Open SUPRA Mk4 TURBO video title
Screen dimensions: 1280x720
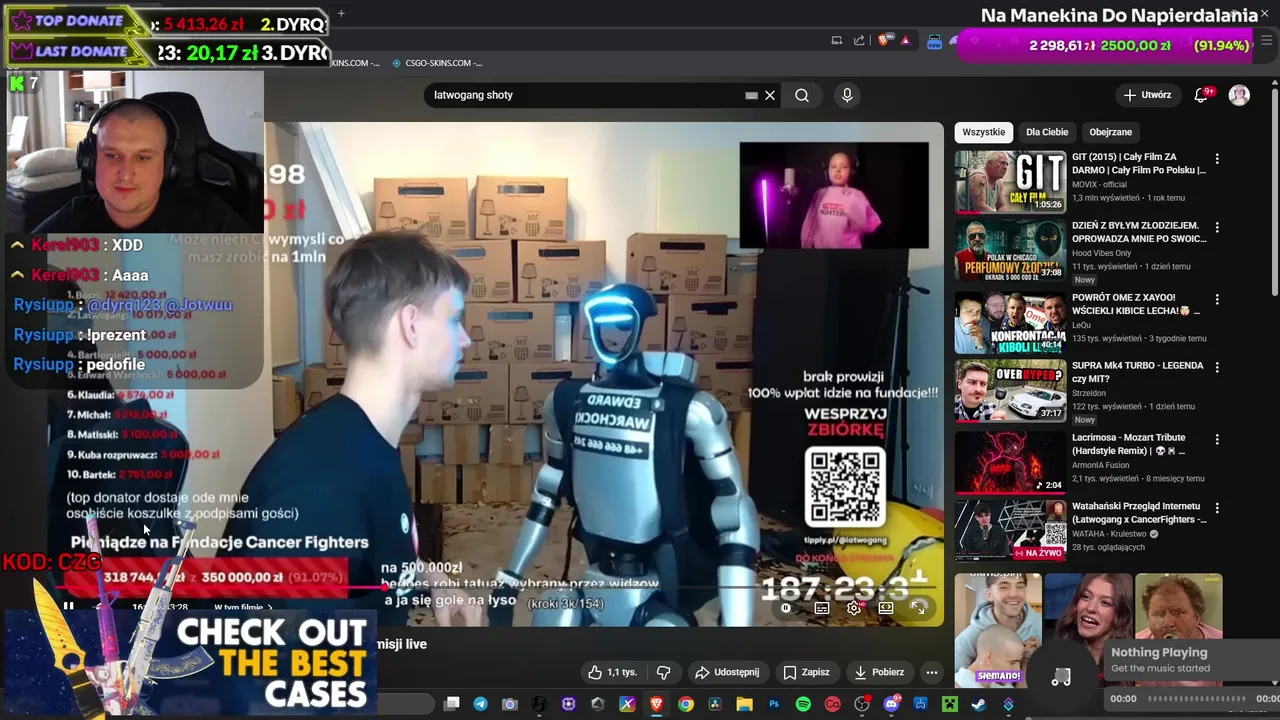click(x=1138, y=372)
